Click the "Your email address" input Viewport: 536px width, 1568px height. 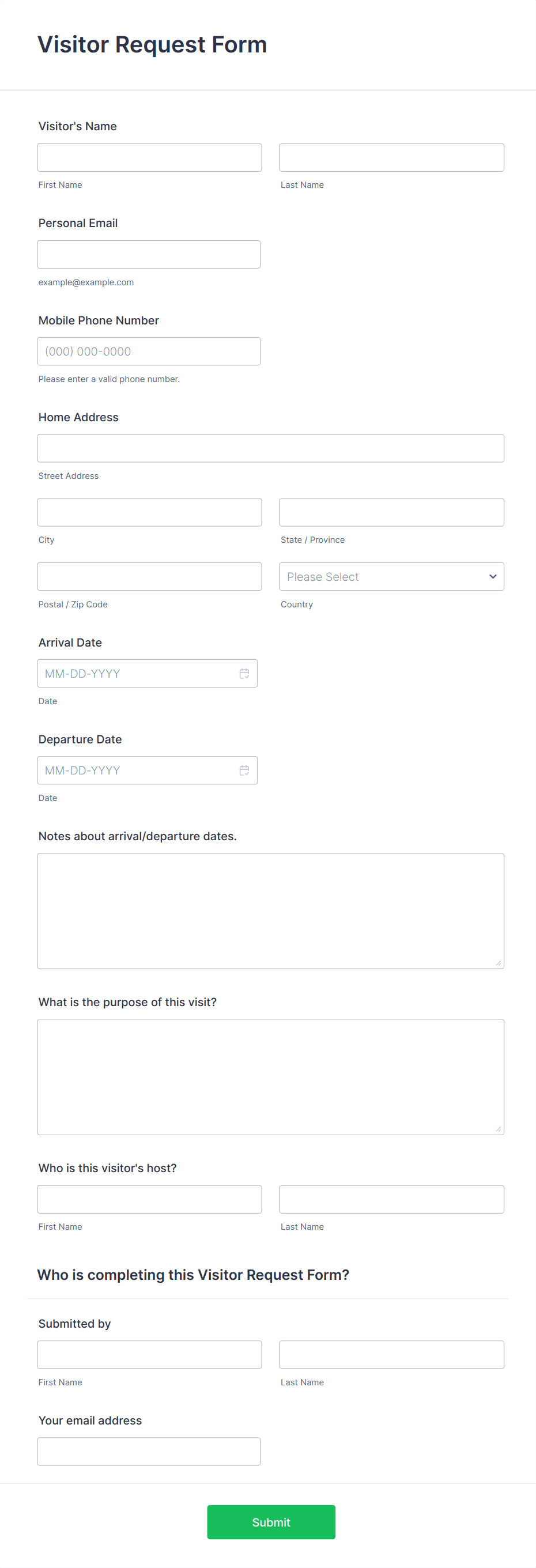tap(149, 1451)
